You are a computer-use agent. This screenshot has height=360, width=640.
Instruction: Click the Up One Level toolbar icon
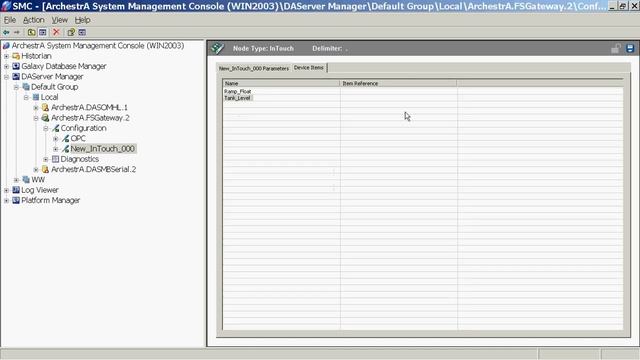click(x=31, y=32)
